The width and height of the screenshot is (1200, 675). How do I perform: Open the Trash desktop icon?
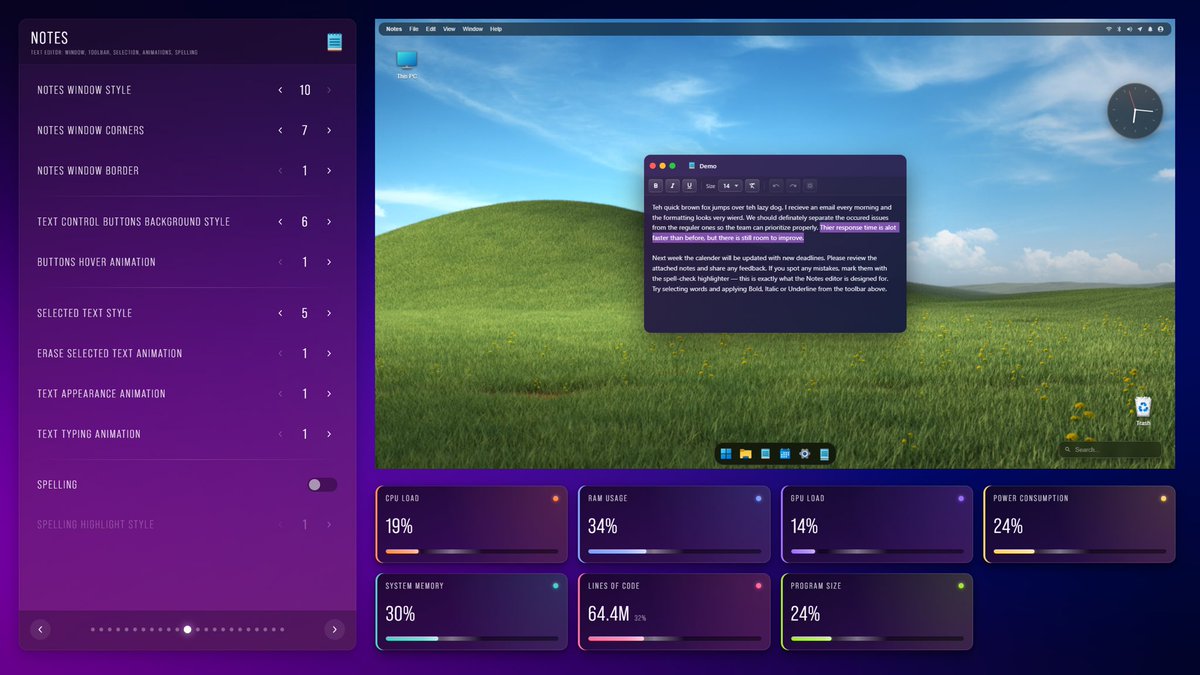1143,410
